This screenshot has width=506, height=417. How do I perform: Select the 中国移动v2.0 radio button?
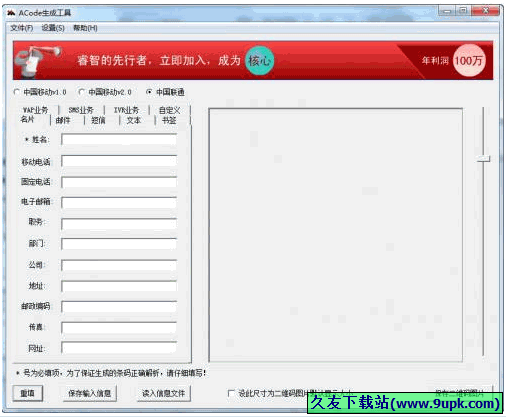click(81, 92)
